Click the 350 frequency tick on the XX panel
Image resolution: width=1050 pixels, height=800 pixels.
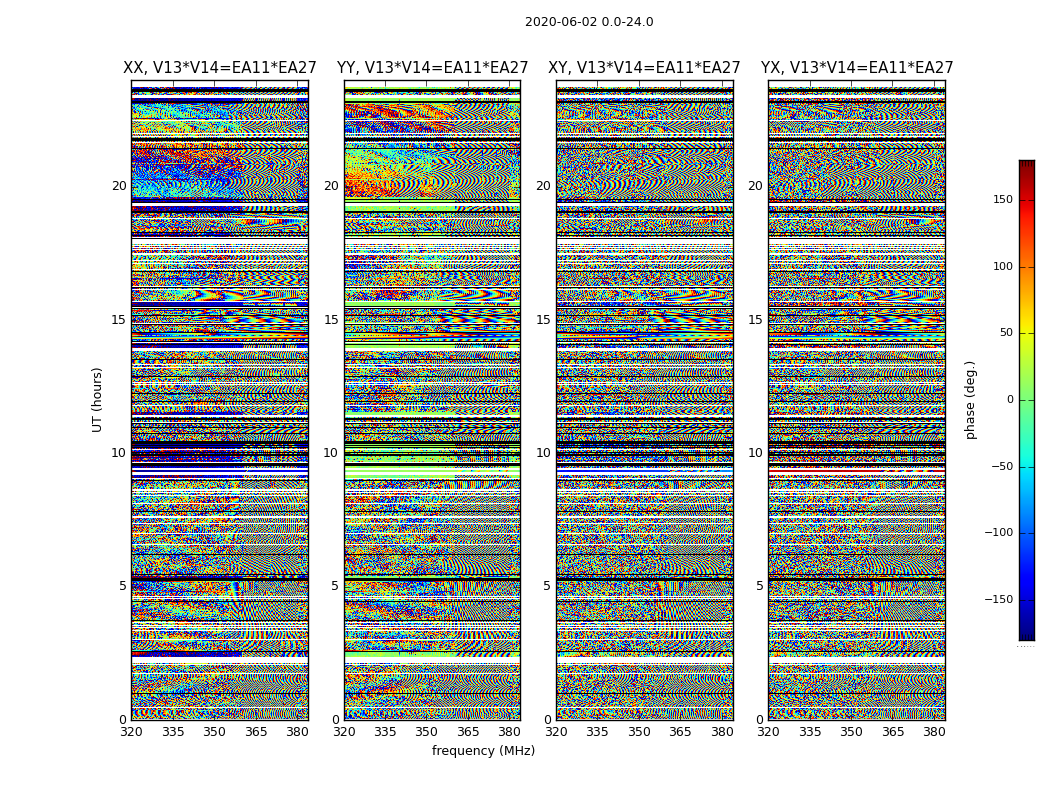[214, 732]
